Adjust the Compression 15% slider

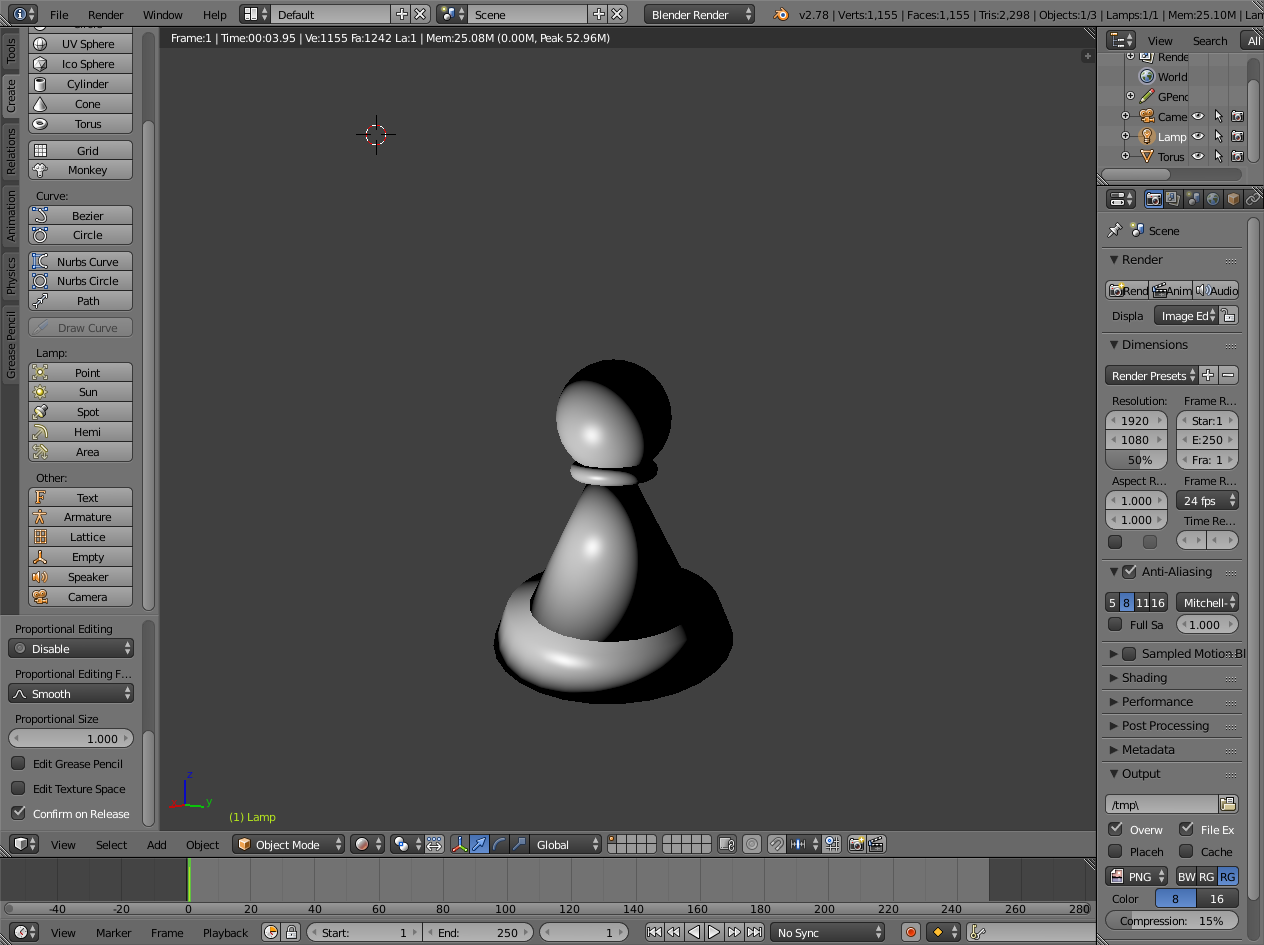[1171, 921]
